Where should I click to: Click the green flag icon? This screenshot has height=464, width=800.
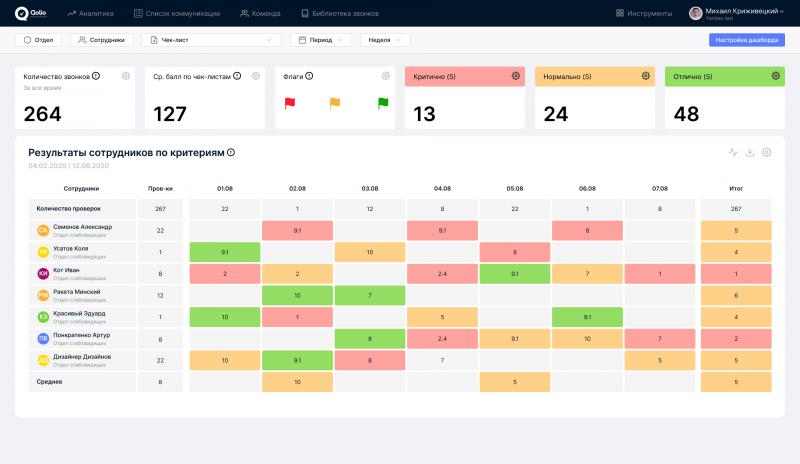click(x=382, y=103)
